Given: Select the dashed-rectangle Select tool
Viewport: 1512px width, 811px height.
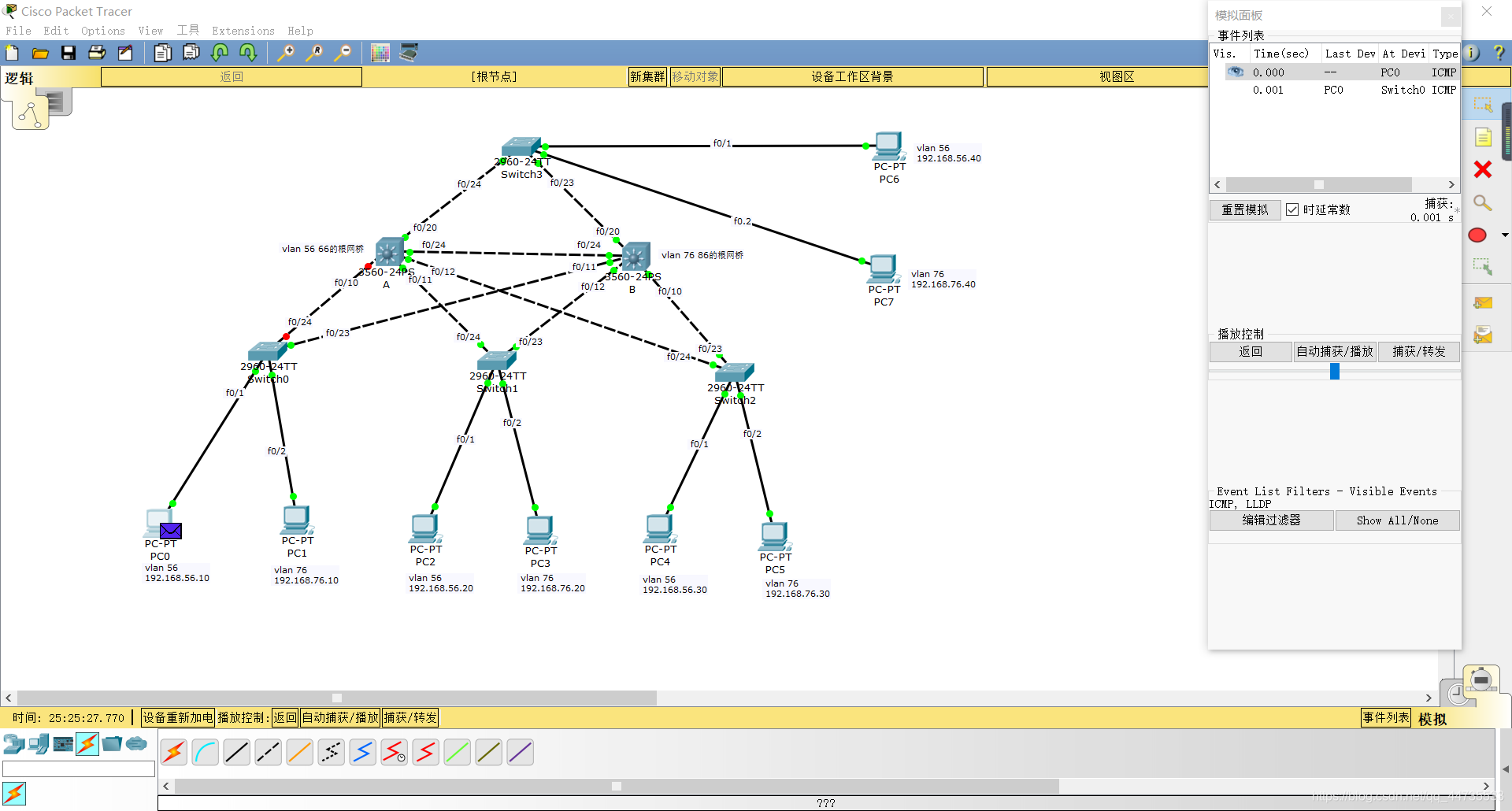Looking at the screenshot, I should tap(1484, 104).
